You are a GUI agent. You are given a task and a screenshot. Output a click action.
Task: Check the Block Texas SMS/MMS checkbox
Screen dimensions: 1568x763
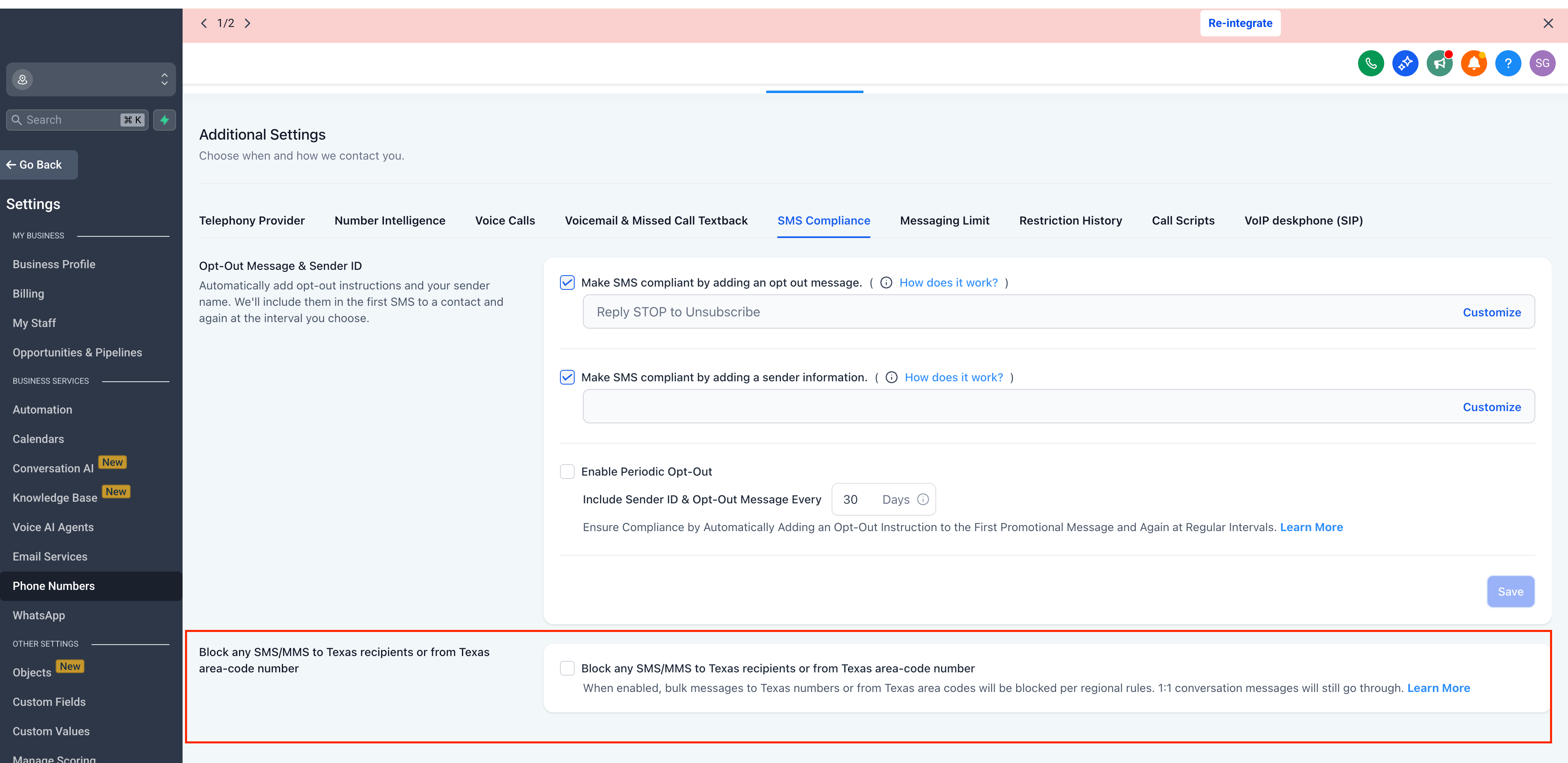(x=567, y=668)
